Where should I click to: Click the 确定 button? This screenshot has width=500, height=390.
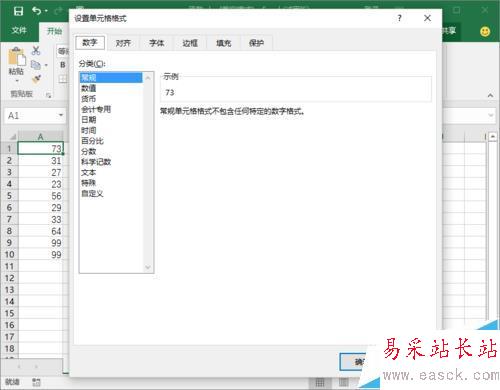355,362
